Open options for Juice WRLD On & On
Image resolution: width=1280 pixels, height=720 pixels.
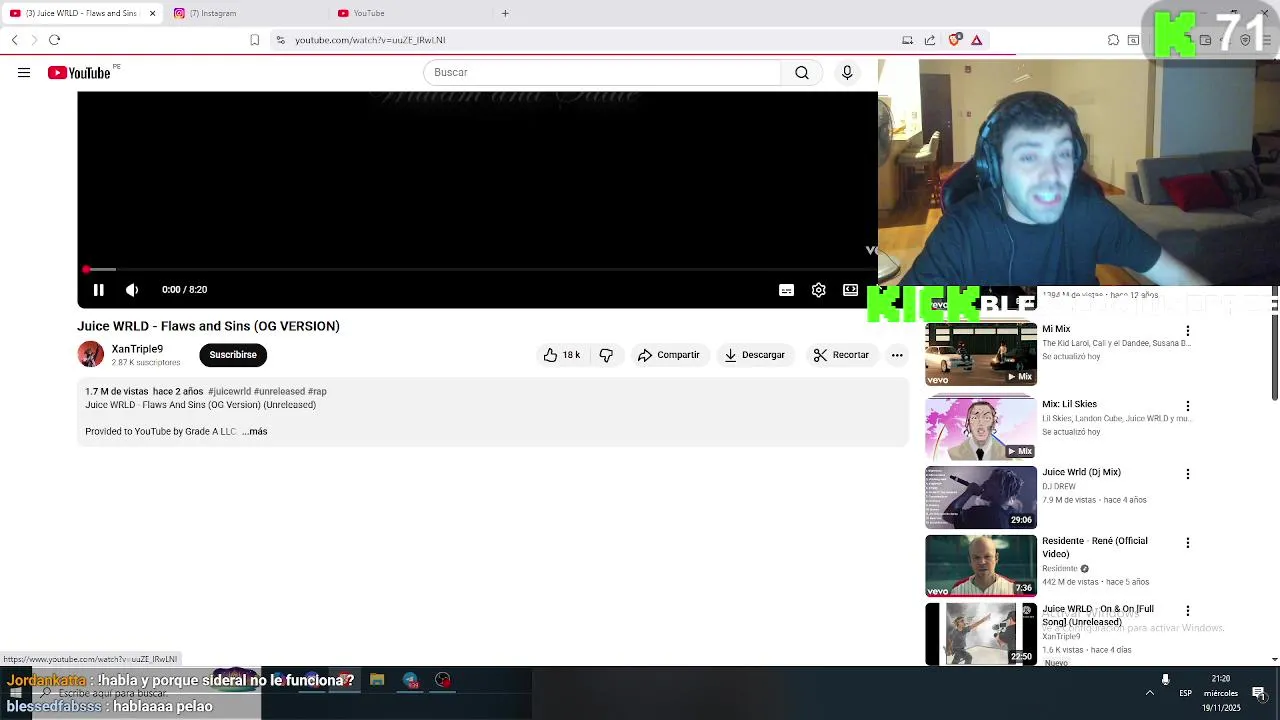[1188, 611]
